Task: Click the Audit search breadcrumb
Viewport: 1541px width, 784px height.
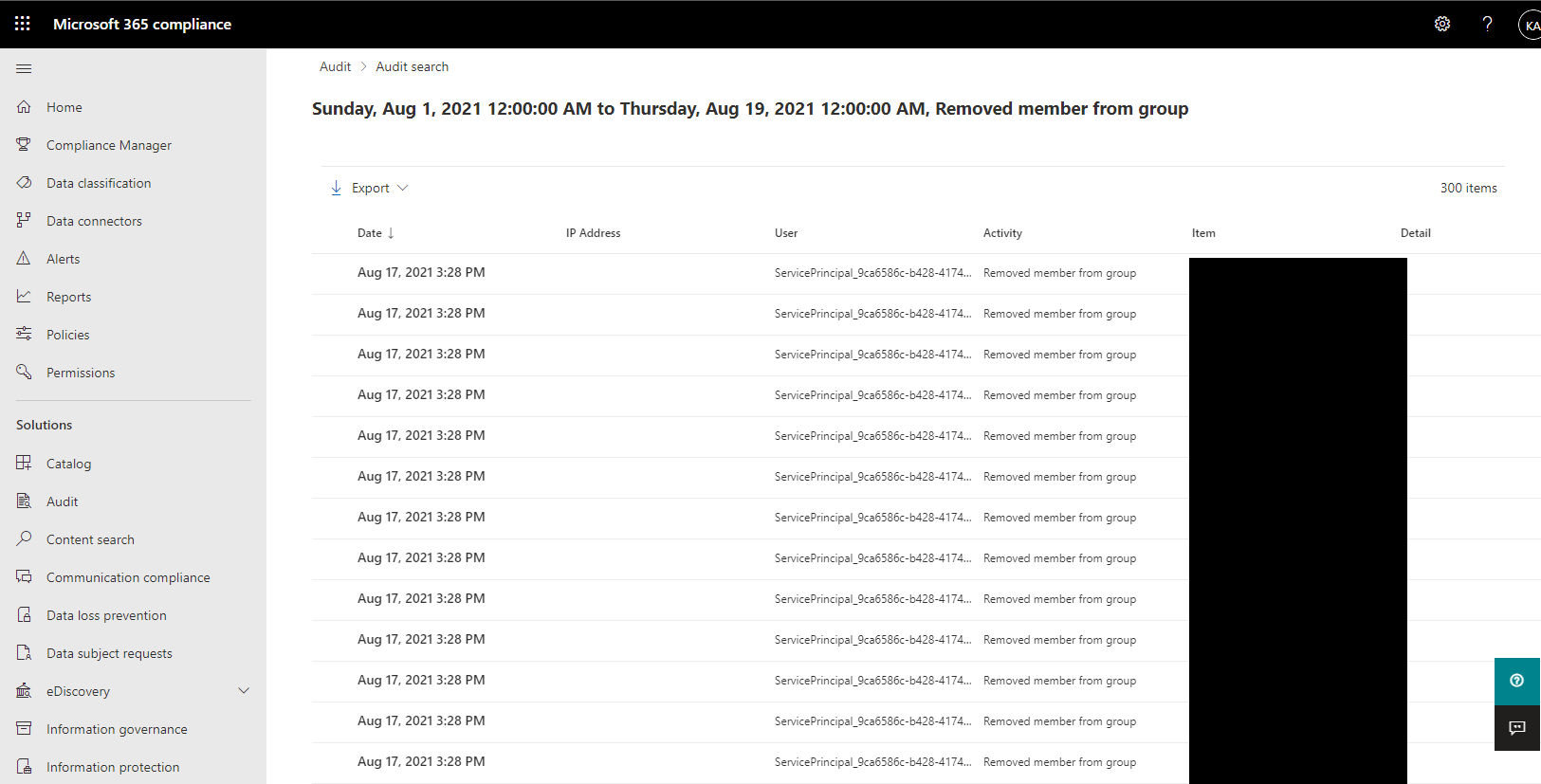Action: 412,66
